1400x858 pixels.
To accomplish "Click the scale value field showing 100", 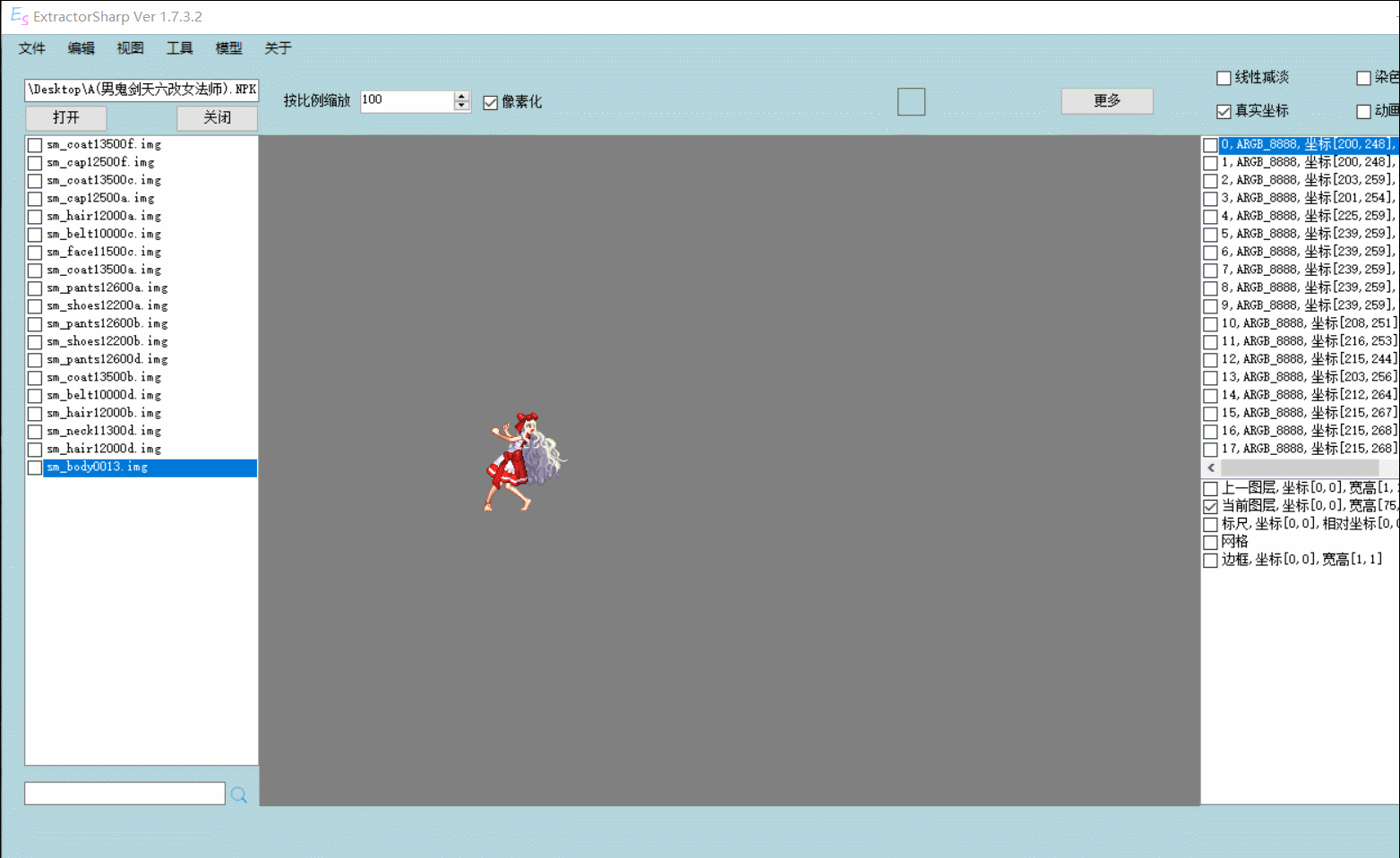I will pos(408,101).
